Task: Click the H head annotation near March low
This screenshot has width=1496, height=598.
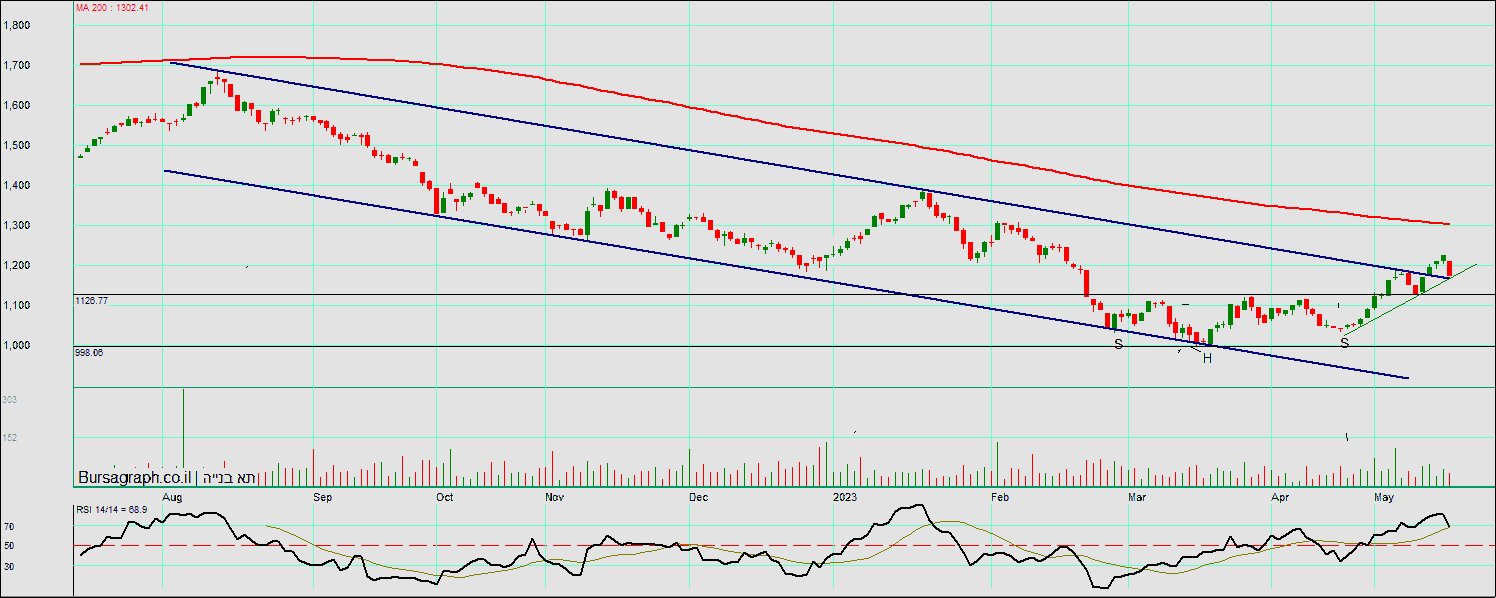Action: [1207, 358]
